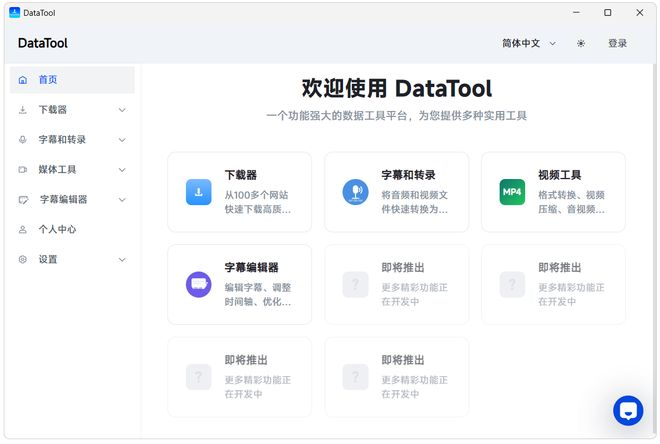Click 格式转换、视频 description text

571,195
